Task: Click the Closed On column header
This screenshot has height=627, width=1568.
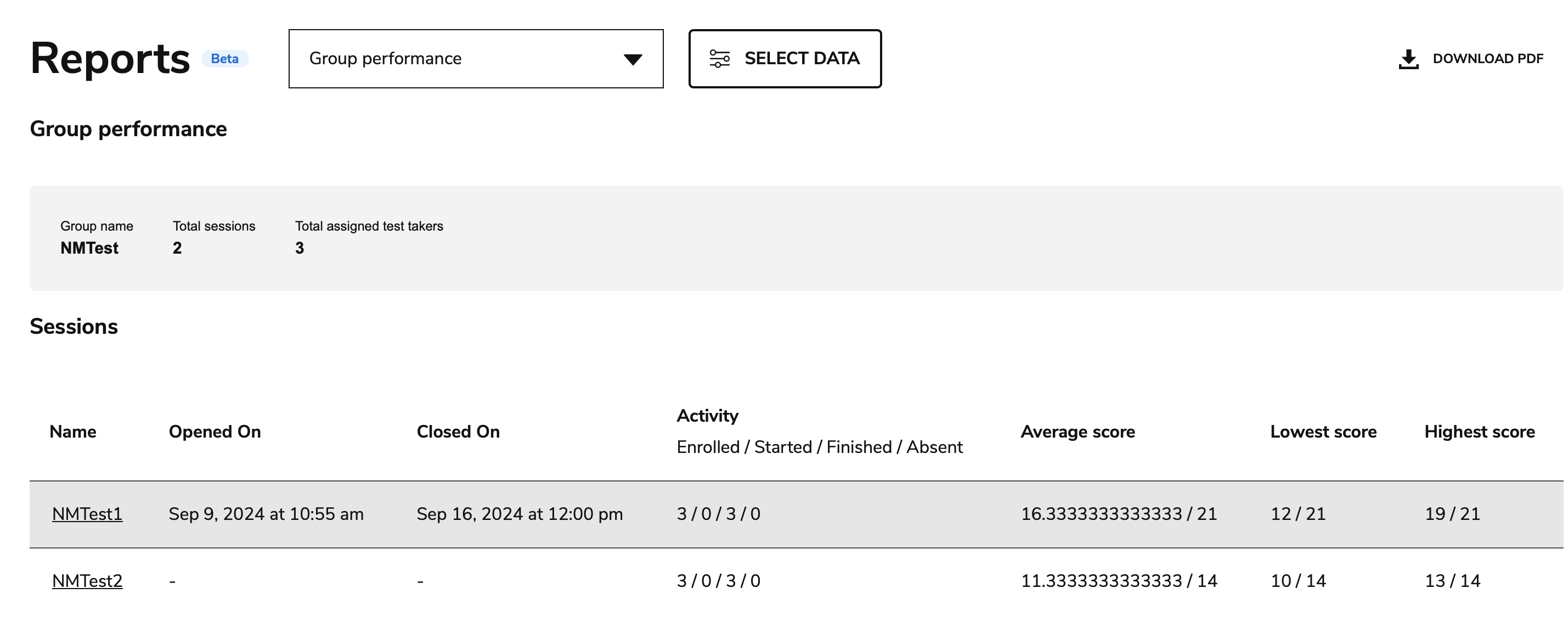Action: coord(458,432)
